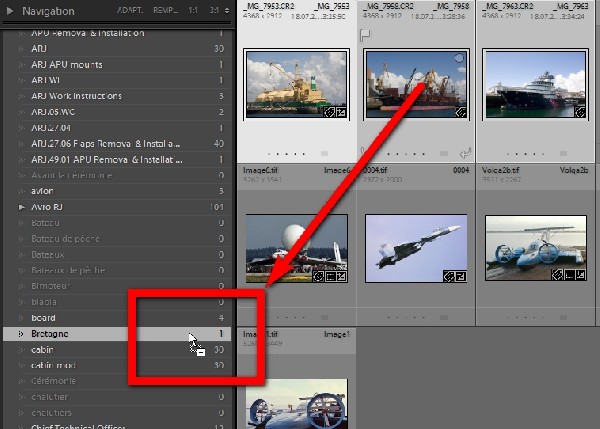Image resolution: width=600 pixels, height=429 pixels.
Task: Select the Avant la cérémonie keyword
Action: [x=72, y=175]
